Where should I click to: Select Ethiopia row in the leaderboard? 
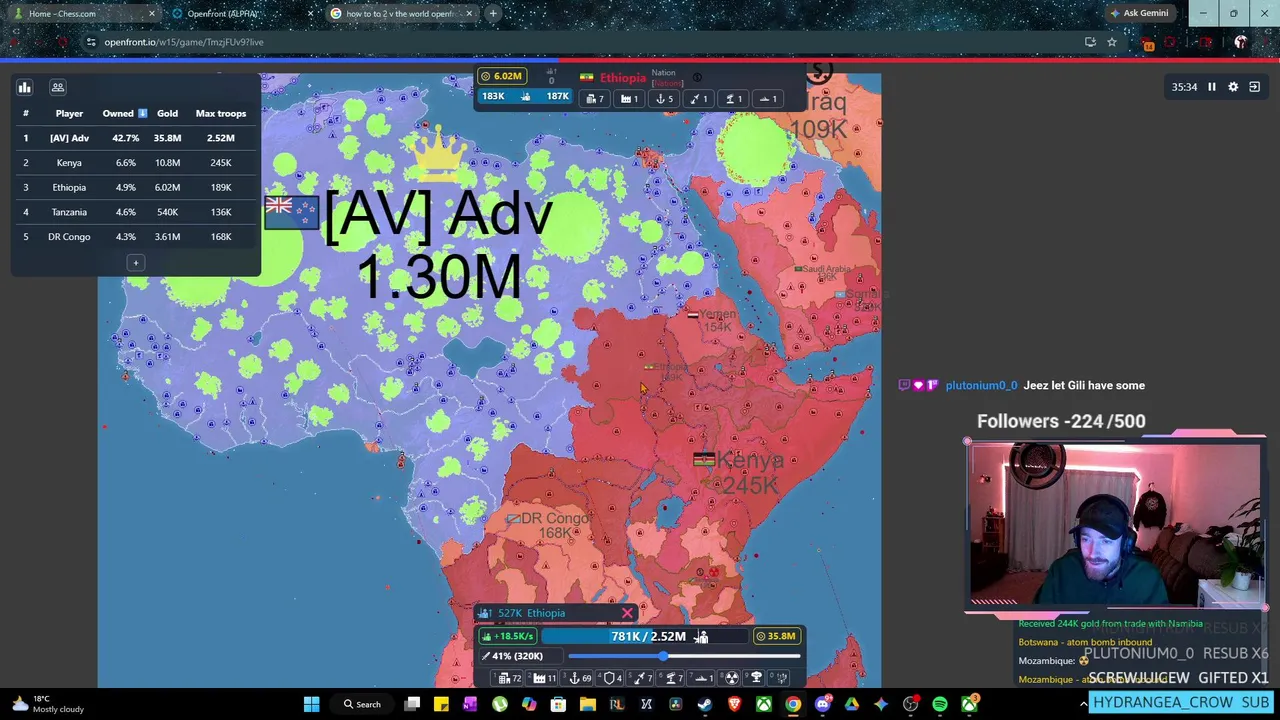(x=135, y=187)
